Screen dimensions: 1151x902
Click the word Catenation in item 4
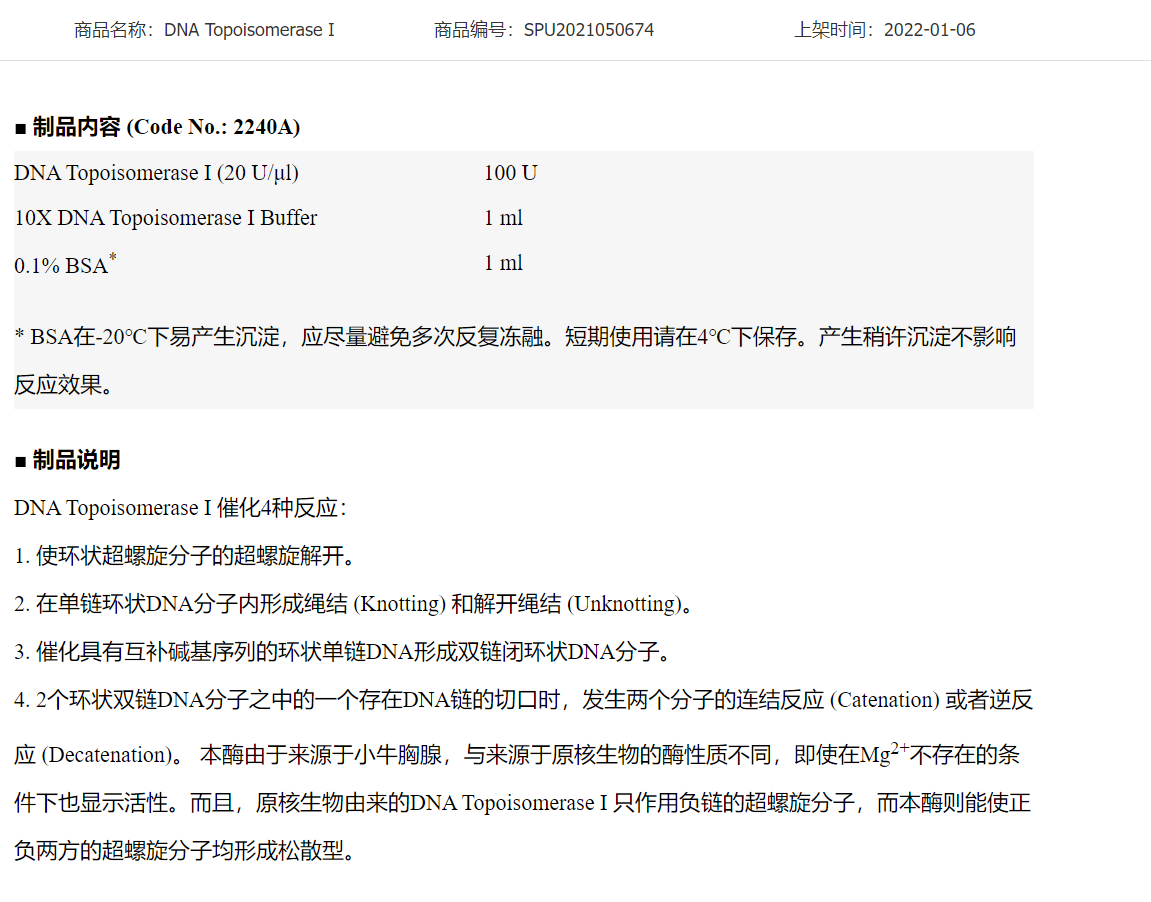[x=884, y=700]
